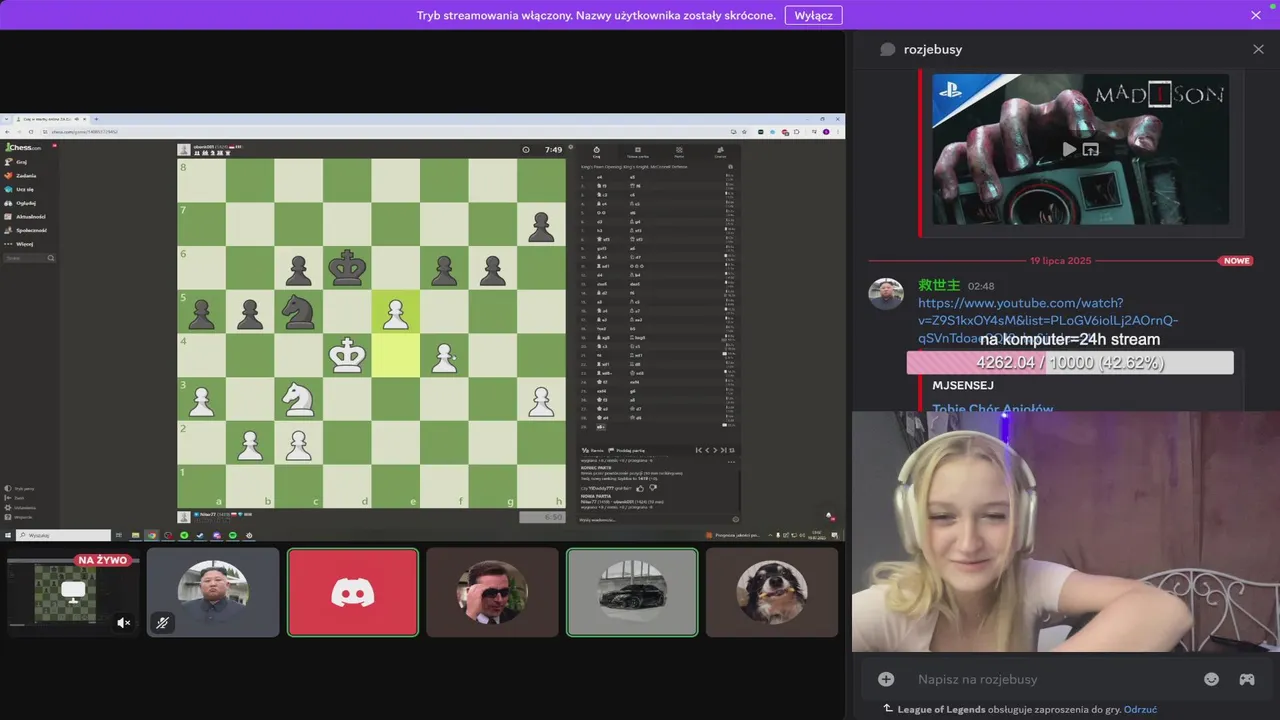Viewport: 1280px width, 720px height.
Task: Open the game controller apps icon
Action: pos(1247,679)
